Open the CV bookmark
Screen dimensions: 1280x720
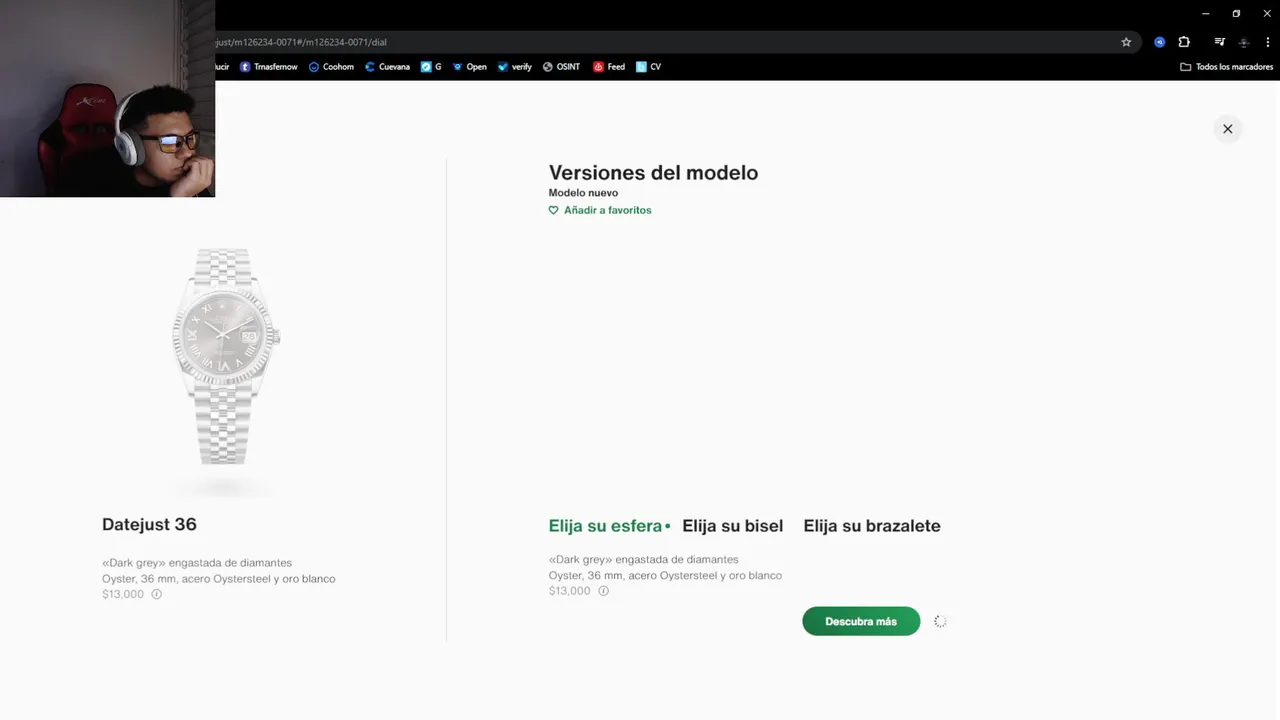(648, 67)
